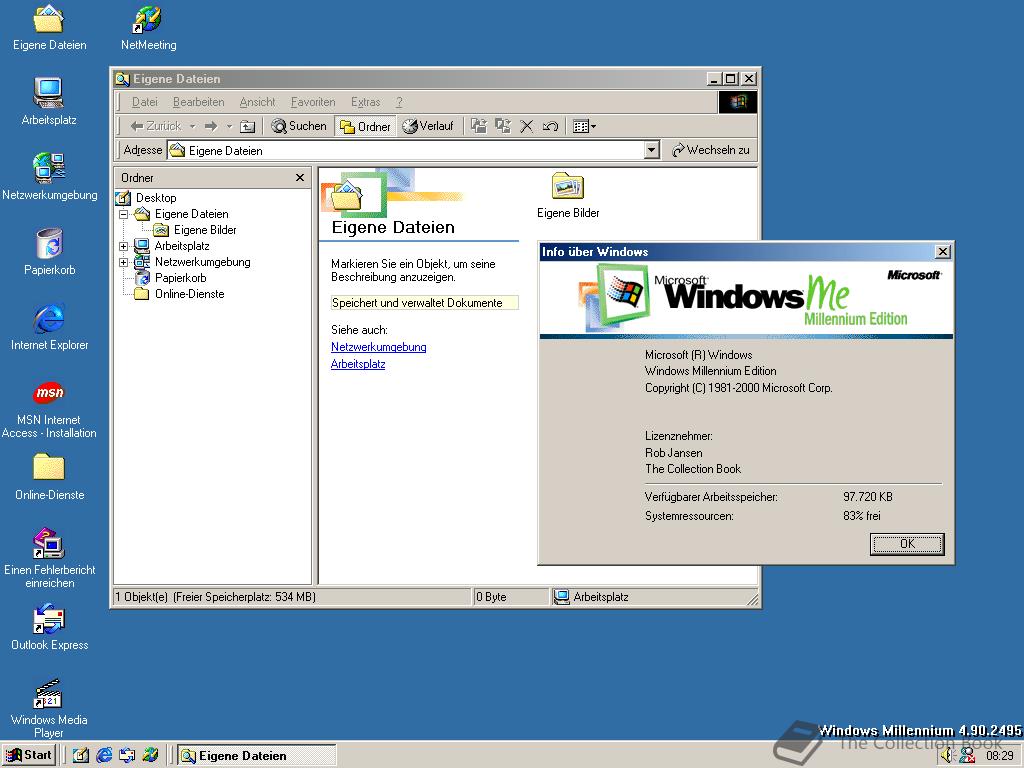The width and height of the screenshot is (1024, 768).
Task: Close the Ordner pane
Action: [300, 178]
